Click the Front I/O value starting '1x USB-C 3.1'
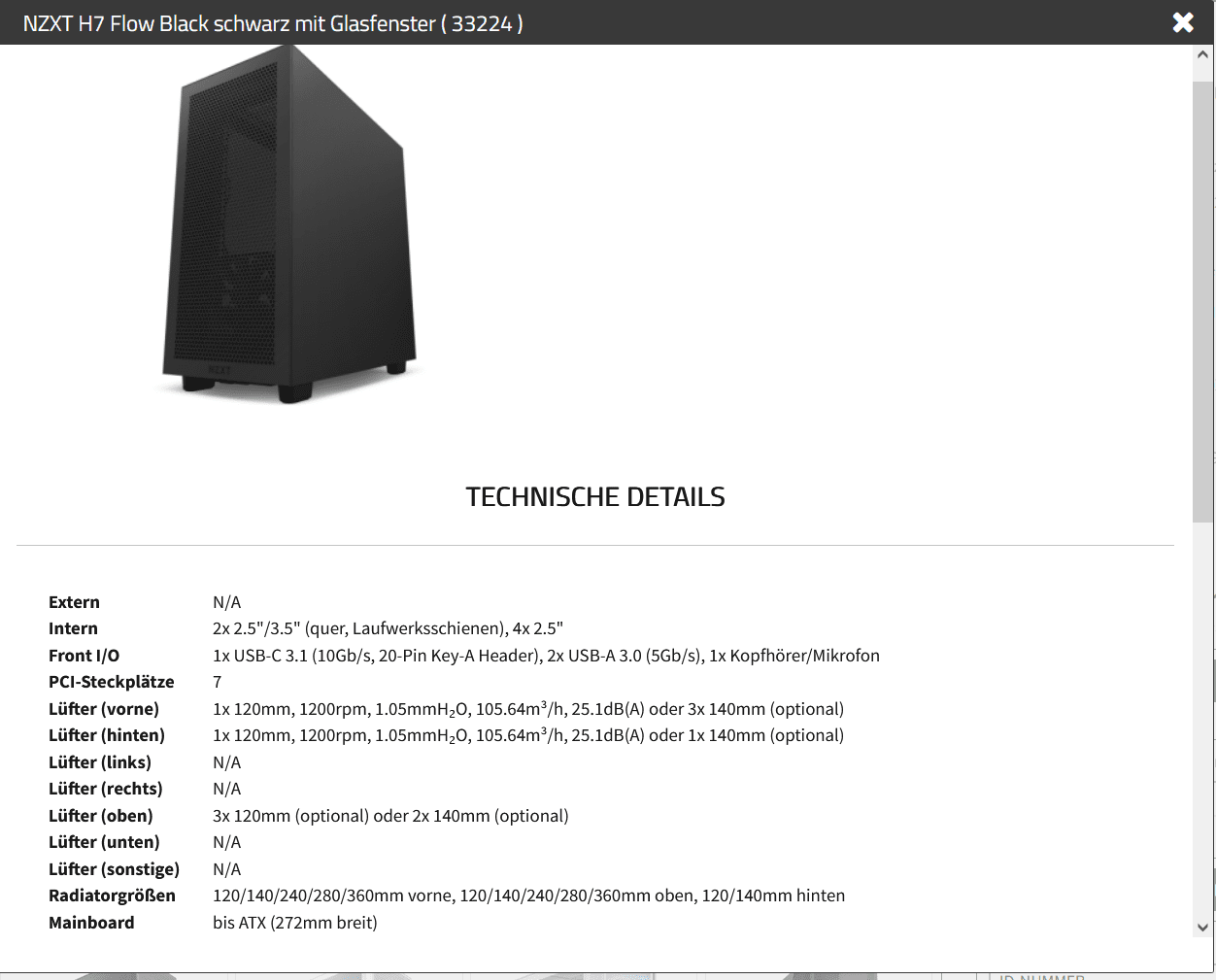Viewport: 1216px width, 980px height. [546, 656]
